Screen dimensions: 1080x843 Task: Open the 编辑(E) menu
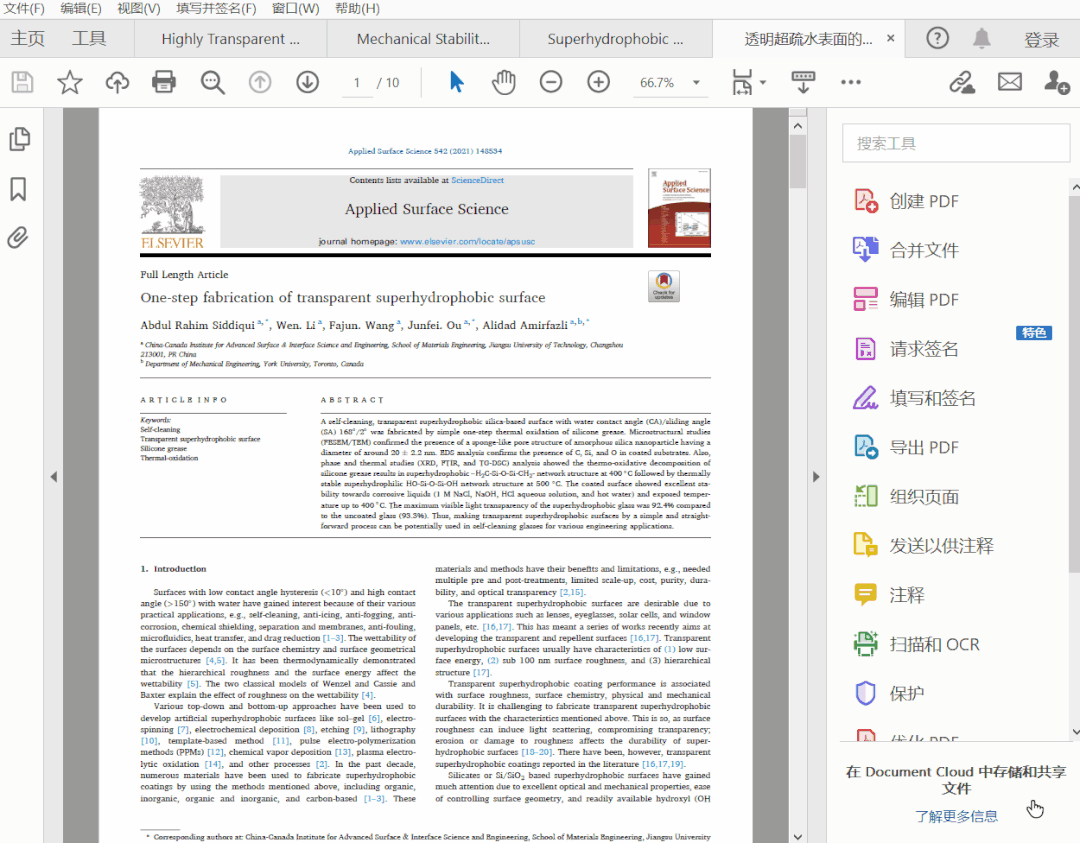[x=81, y=8]
